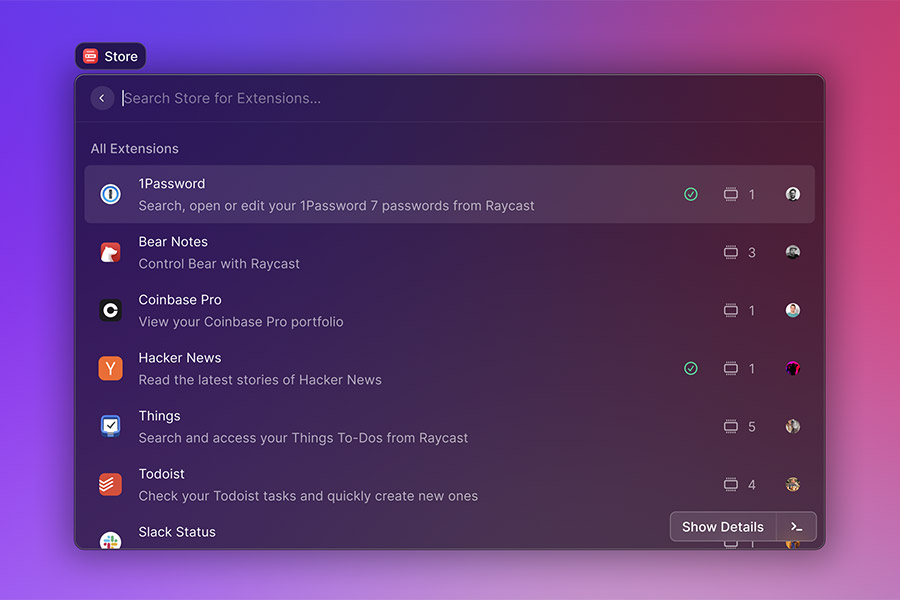900x600 pixels.
Task: Click the command count number 4 for Todoist
Action: click(751, 485)
